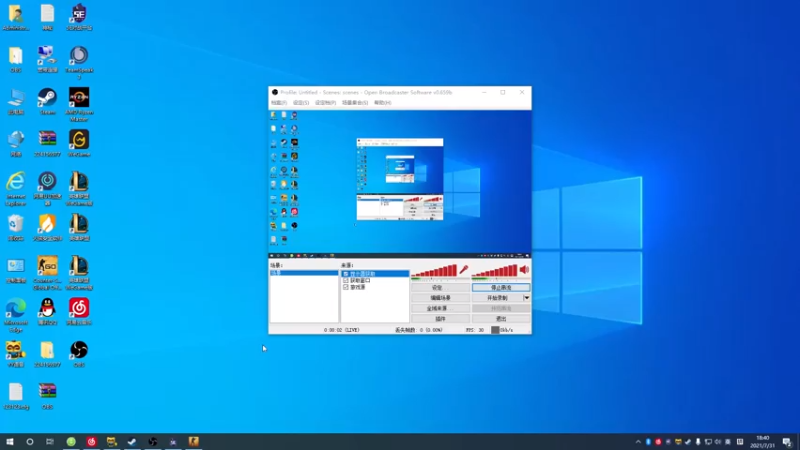This screenshot has height=450, width=800.
Task: Click the 停止串流 stop streaming button
Action: click(x=501, y=288)
